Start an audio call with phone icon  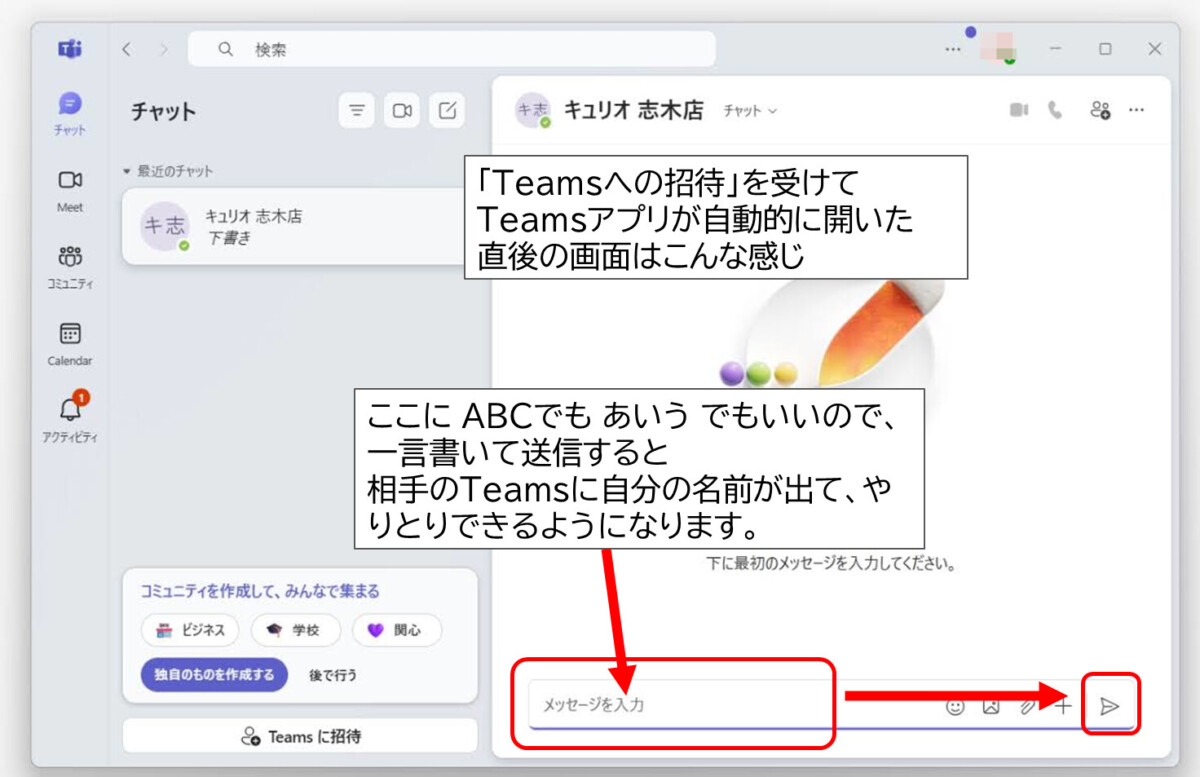click(x=1055, y=110)
